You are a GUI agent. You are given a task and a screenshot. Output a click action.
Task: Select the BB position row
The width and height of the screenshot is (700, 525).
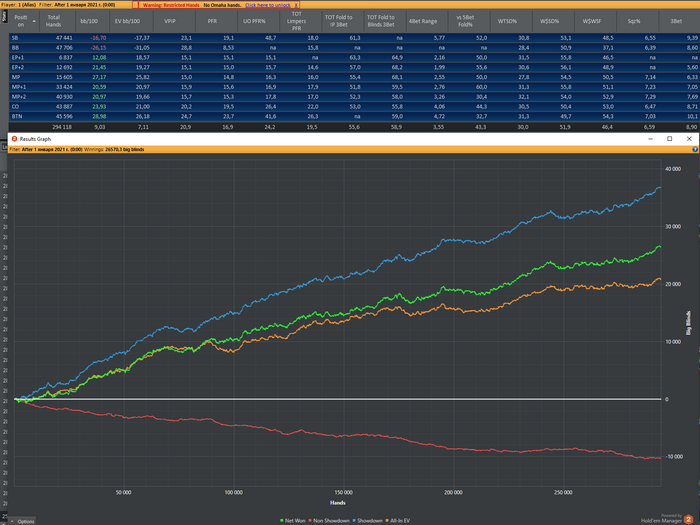pyautogui.click(x=354, y=48)
